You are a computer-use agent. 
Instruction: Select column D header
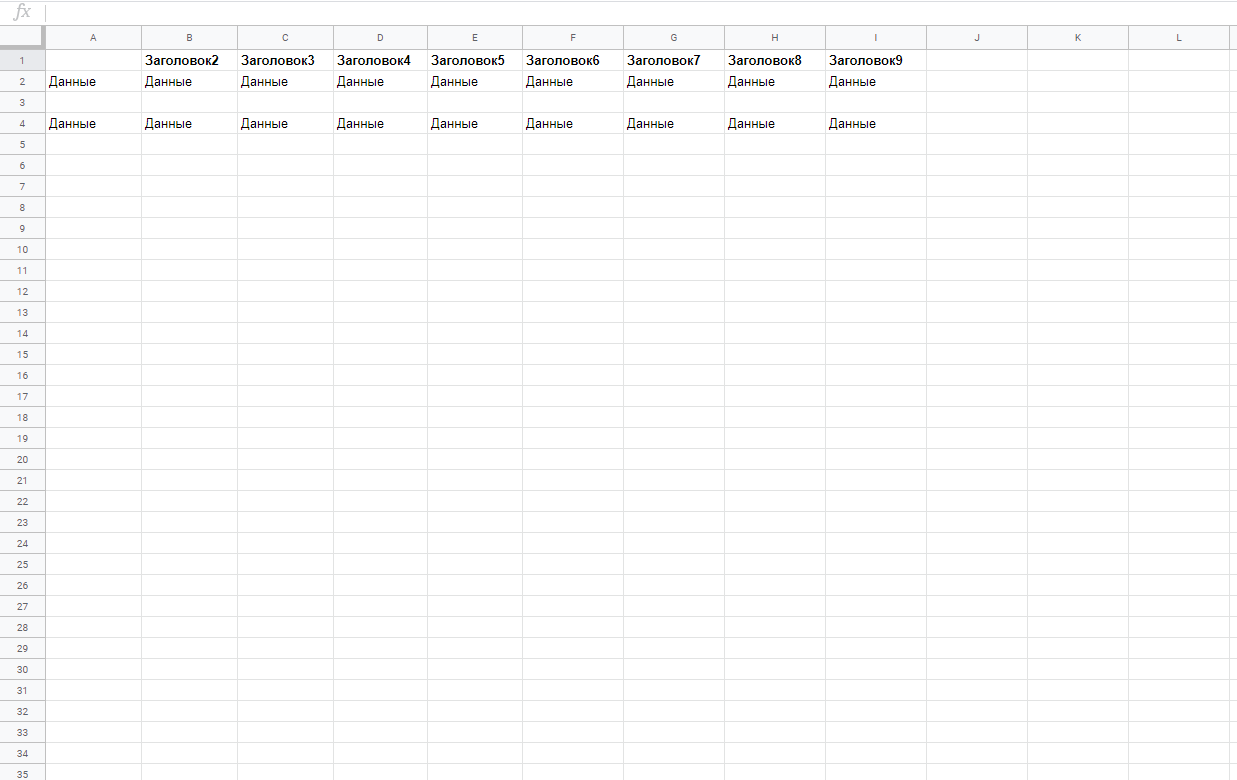click(x=380, y=38)
